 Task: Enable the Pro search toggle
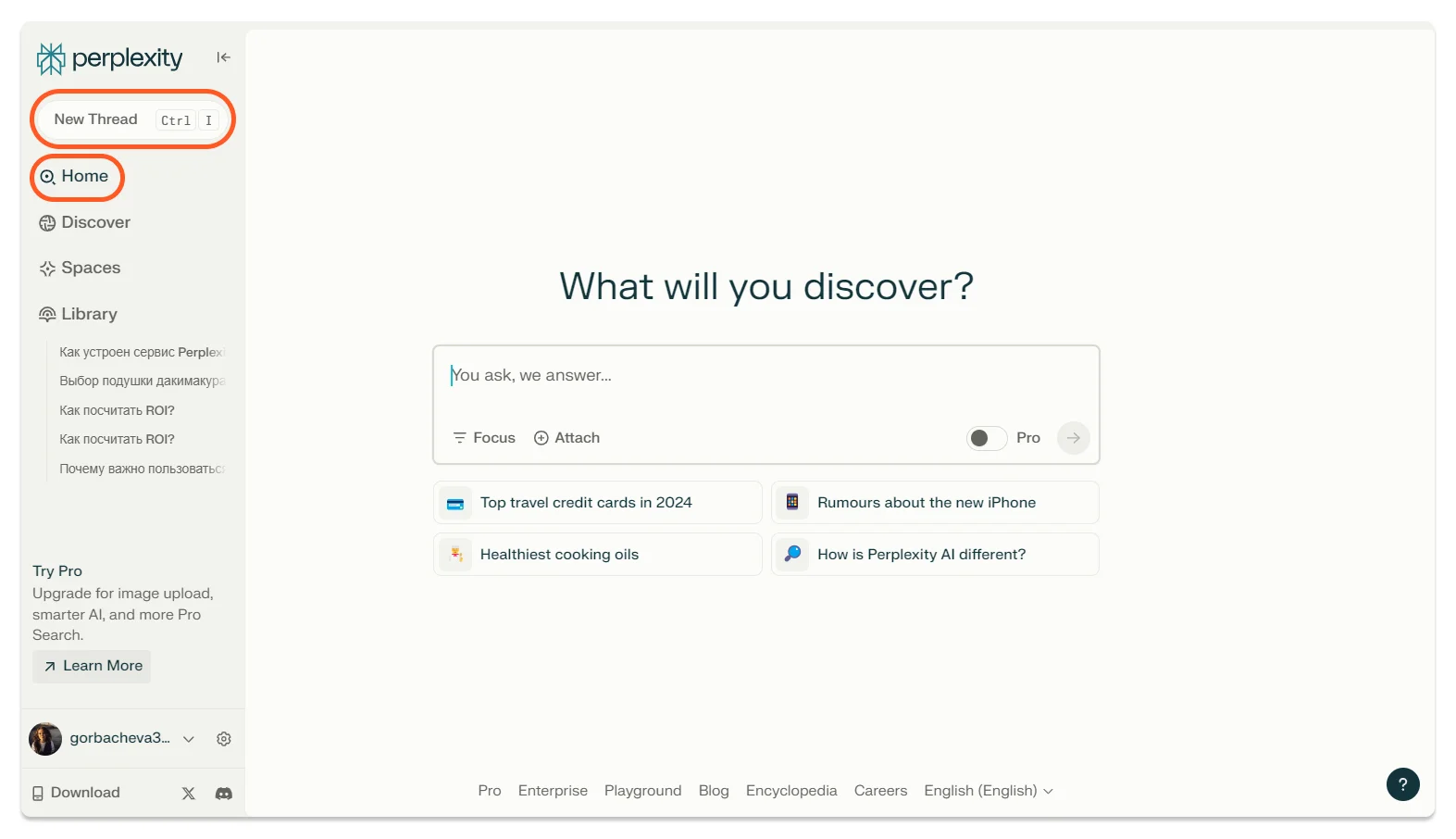point(986,438)
